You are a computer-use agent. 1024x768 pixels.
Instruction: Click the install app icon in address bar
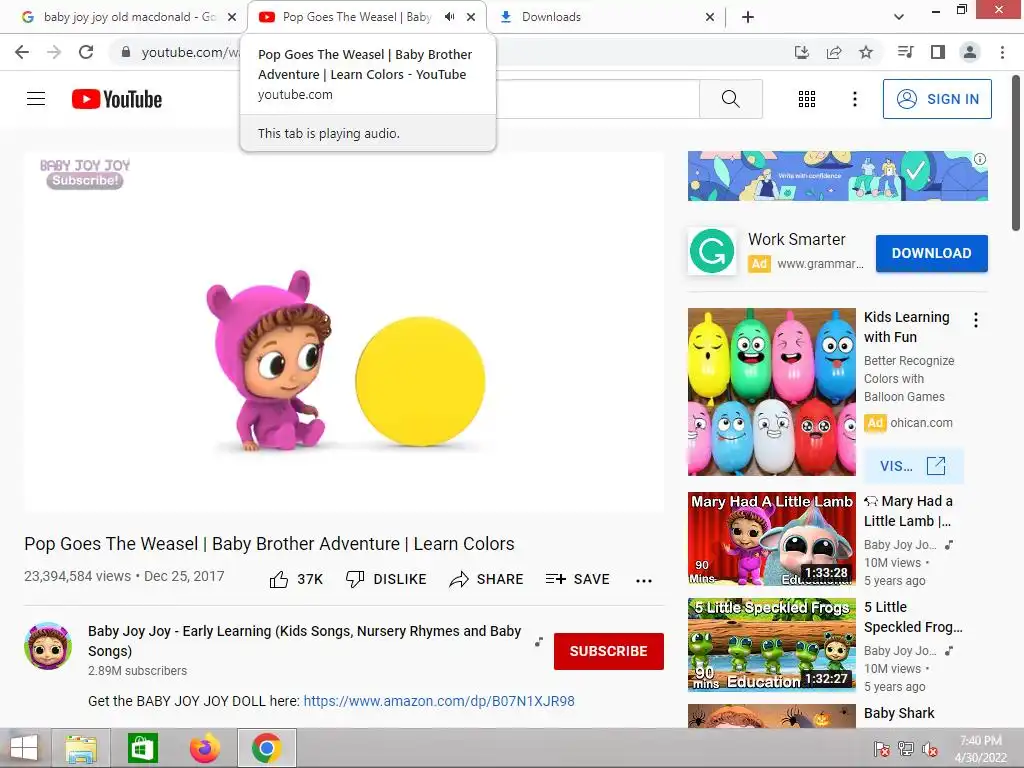point(801,52)
